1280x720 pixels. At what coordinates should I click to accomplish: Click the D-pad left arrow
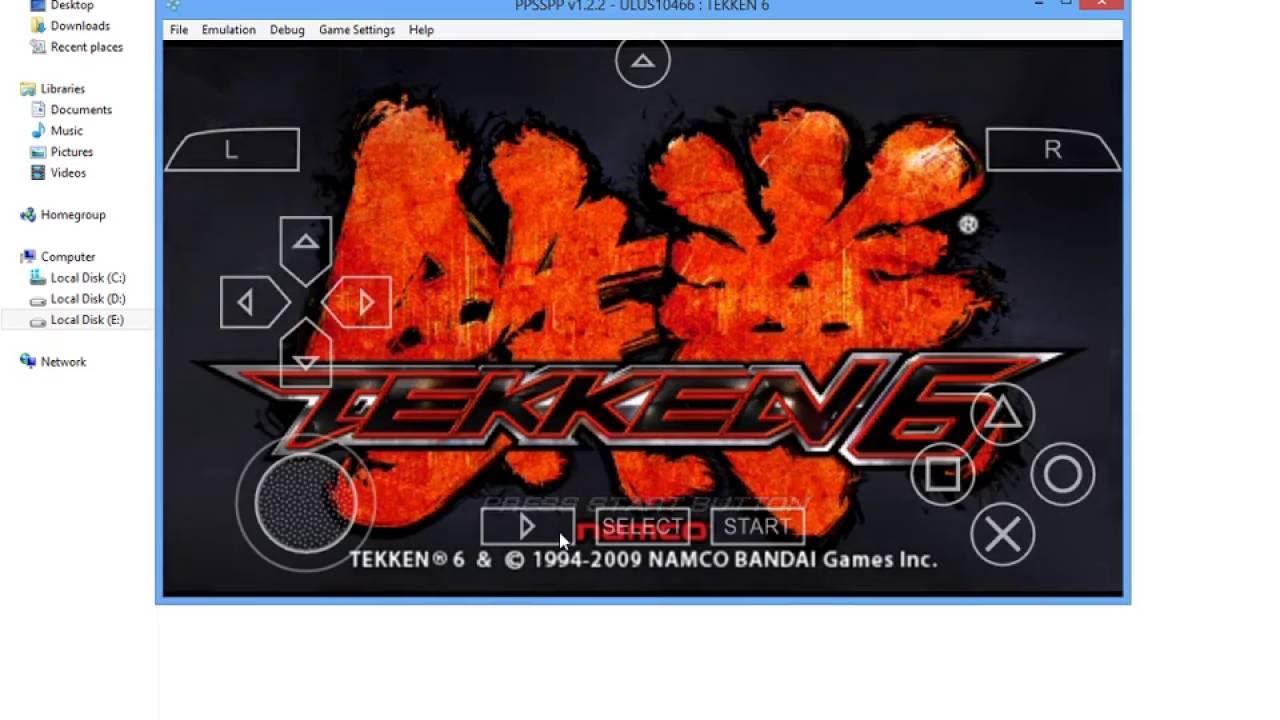(252, 302)
